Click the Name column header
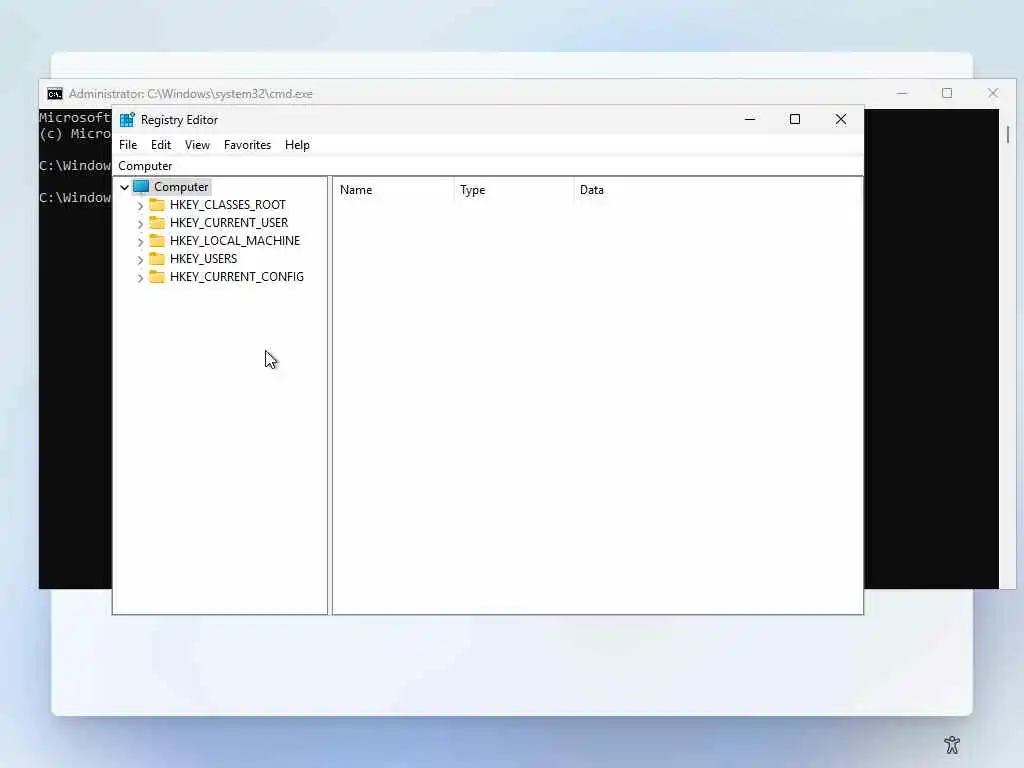Image resolution: width=1024 pixels, height=768 pixels. [394, 190]
